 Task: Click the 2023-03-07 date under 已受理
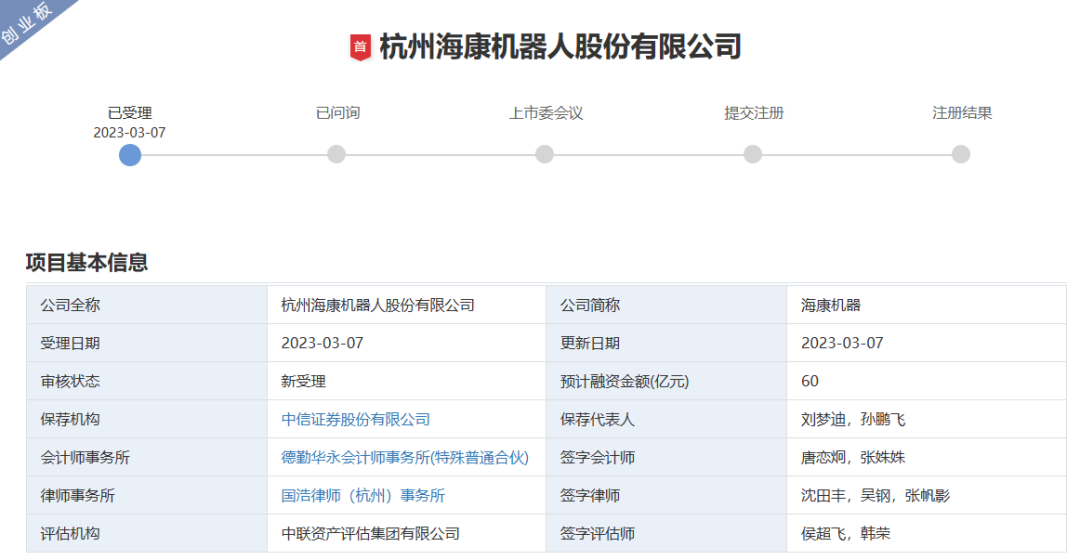click(129, 132)
